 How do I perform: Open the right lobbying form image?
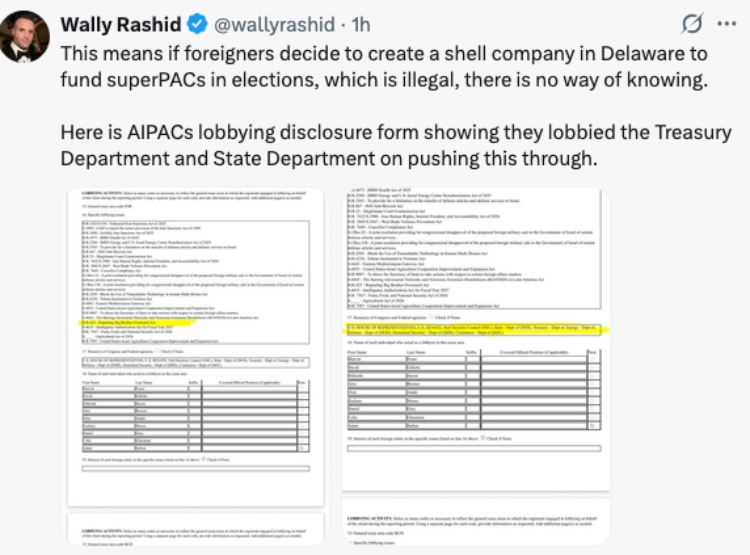476,366
